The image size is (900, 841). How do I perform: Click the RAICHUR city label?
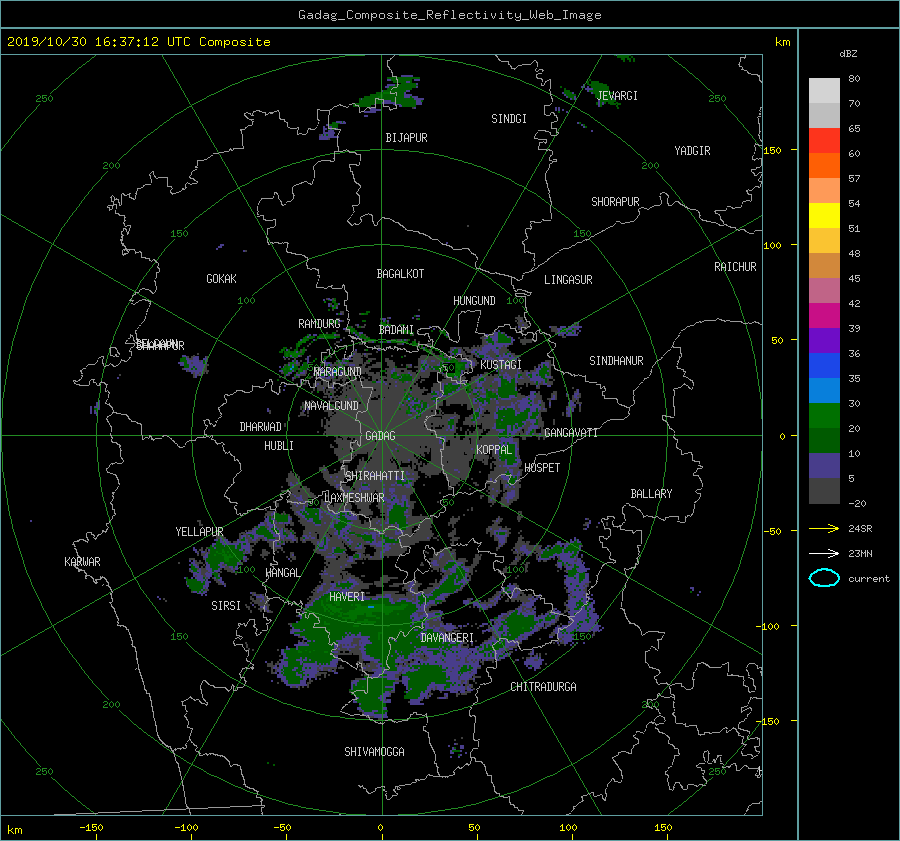click(735, 267)
